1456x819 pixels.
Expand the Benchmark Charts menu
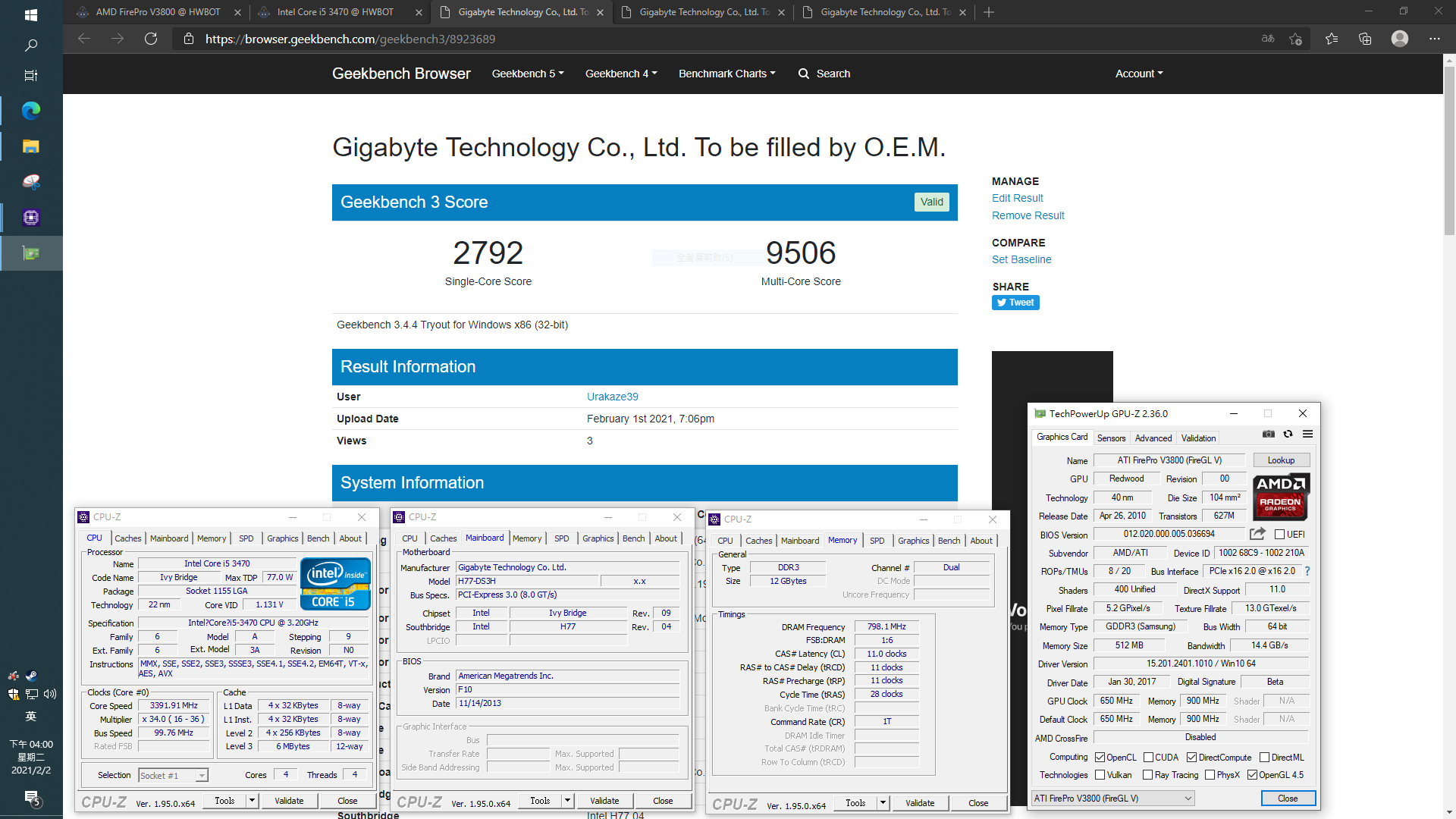(727, 74)
